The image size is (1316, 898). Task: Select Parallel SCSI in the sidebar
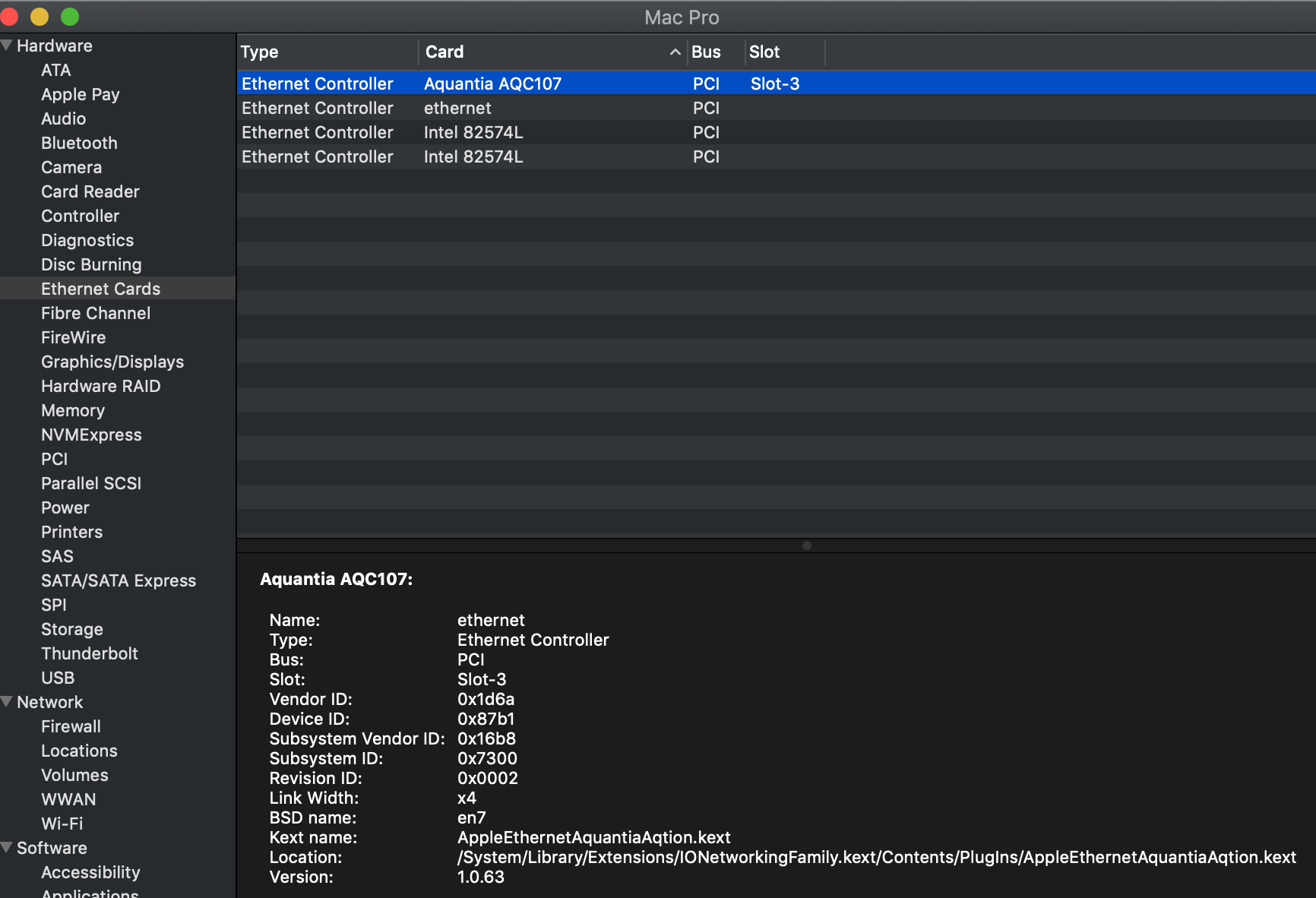click(x=91, y=483)
